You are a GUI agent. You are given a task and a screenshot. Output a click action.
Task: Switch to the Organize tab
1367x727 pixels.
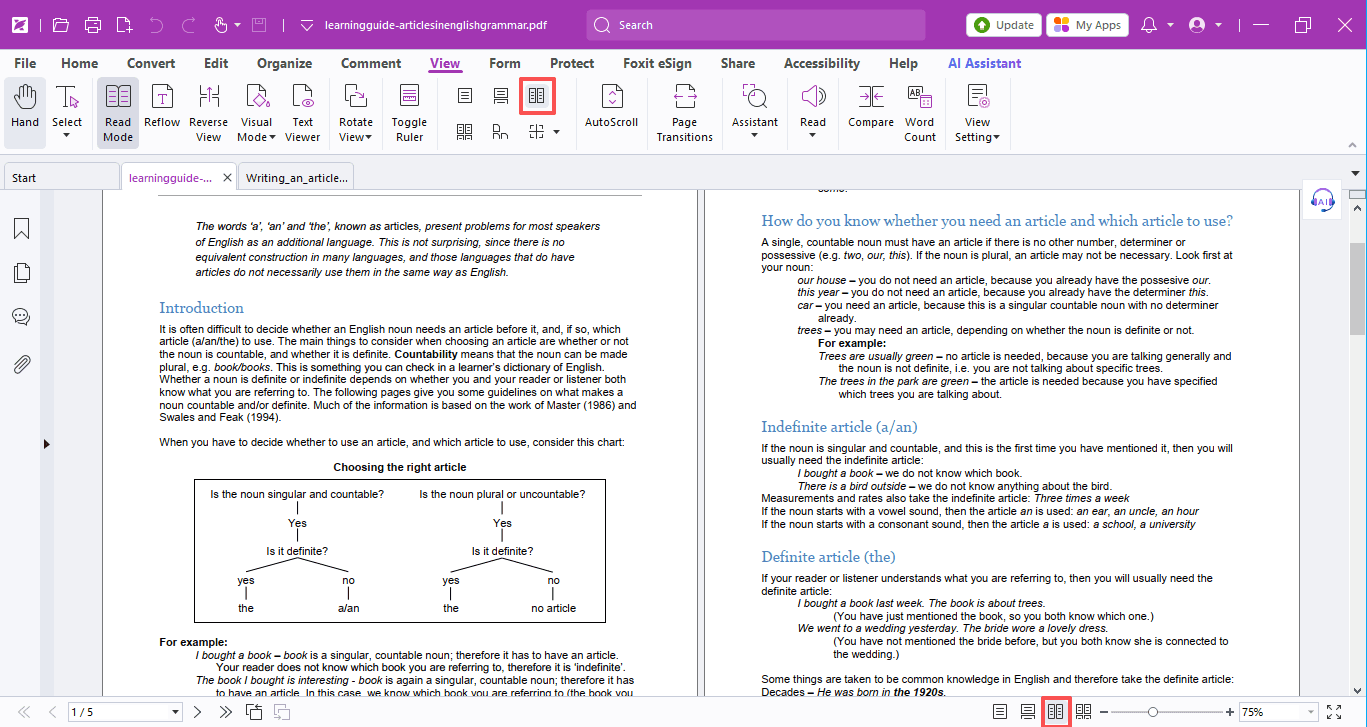click(x=284, y=63)
